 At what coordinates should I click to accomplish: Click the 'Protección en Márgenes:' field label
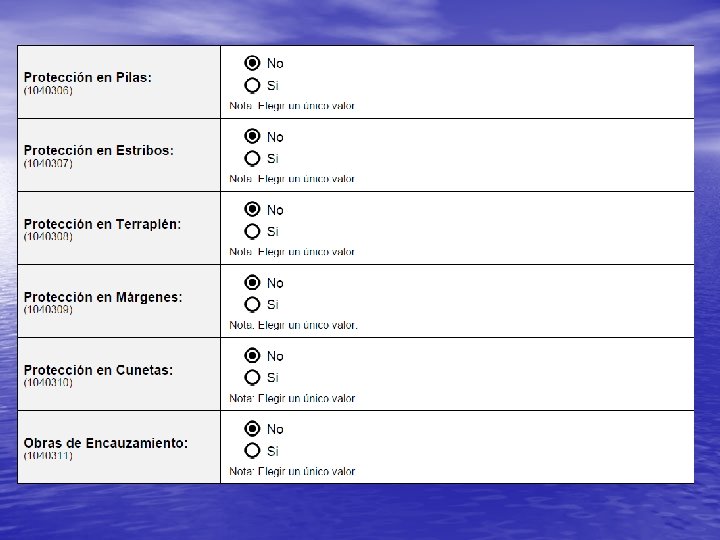click(x=103, y=297)
